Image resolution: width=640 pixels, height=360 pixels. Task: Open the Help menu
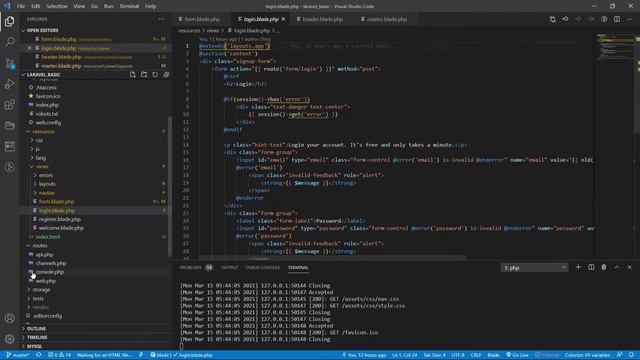pos(151,6)
